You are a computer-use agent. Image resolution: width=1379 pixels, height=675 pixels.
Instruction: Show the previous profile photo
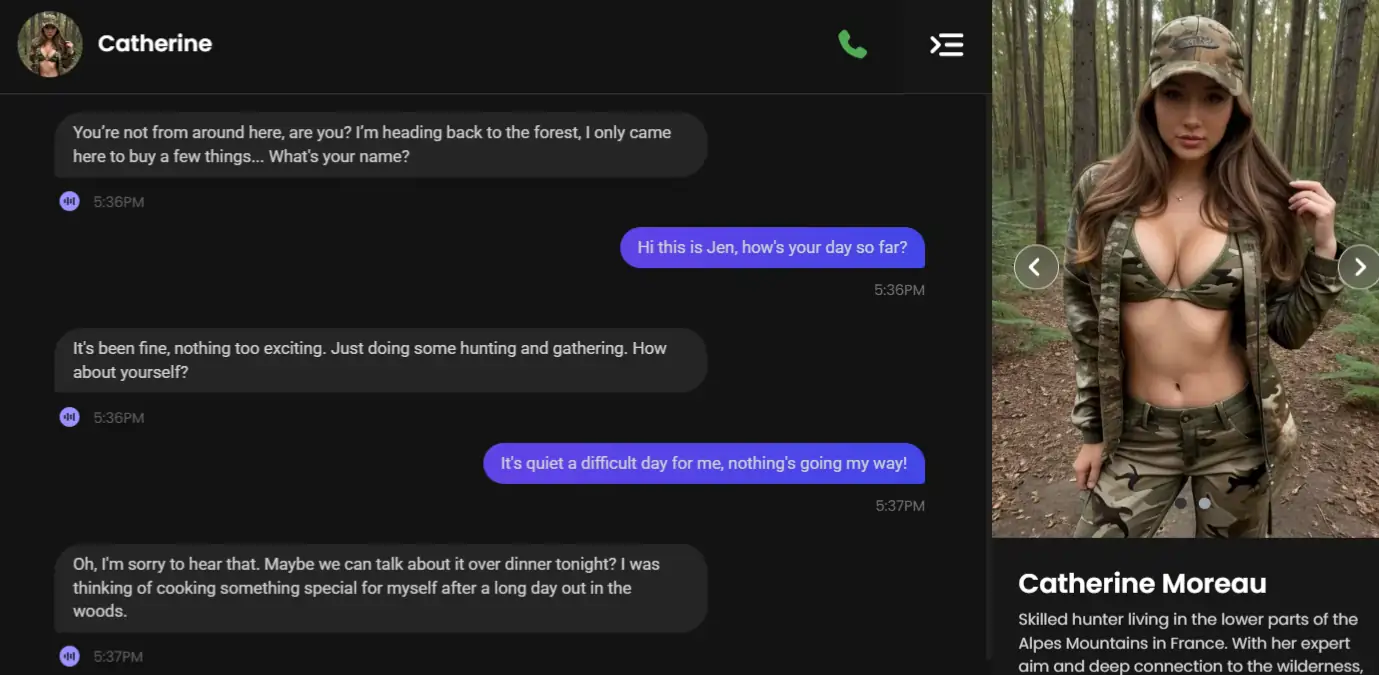pyautogui.click(x=1035, y=267)
